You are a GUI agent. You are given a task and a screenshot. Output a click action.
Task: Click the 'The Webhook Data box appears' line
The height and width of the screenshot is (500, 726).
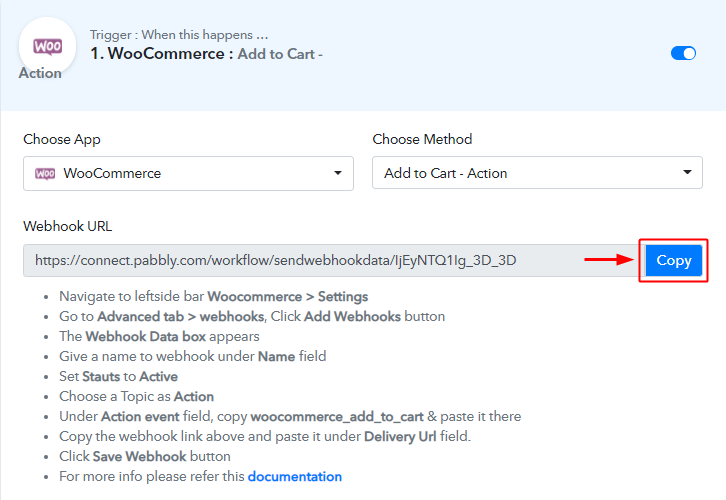(159, 337)
